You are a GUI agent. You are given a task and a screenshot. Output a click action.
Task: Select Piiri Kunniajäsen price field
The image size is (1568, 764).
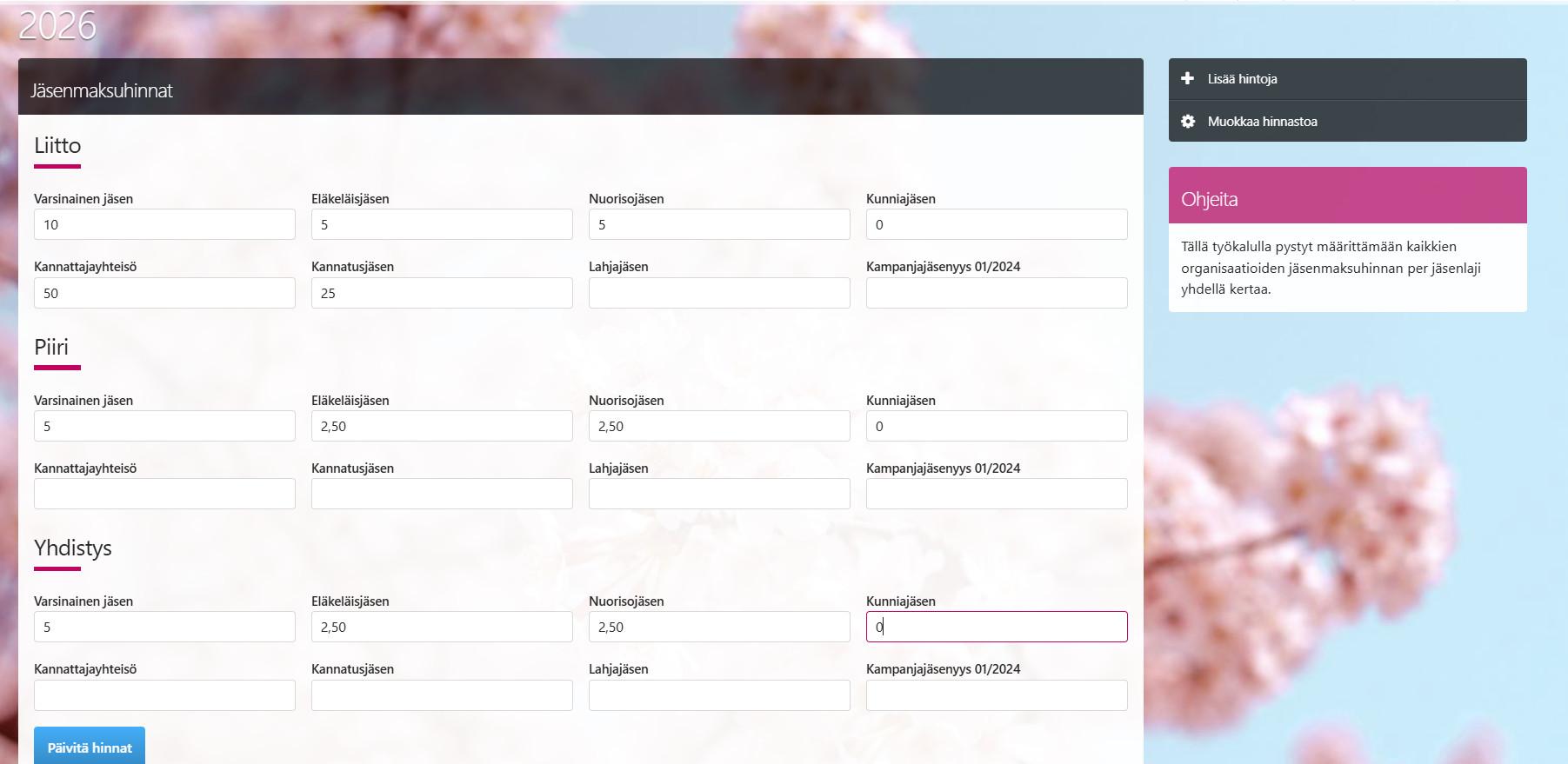pos(997,427)
